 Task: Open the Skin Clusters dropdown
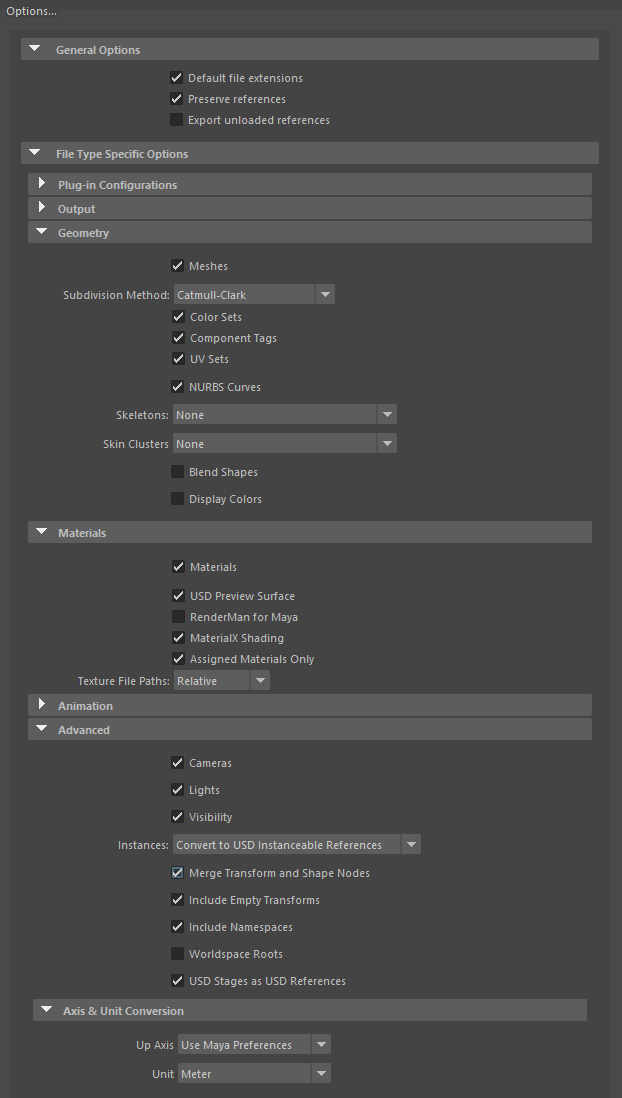pos(387,442)
